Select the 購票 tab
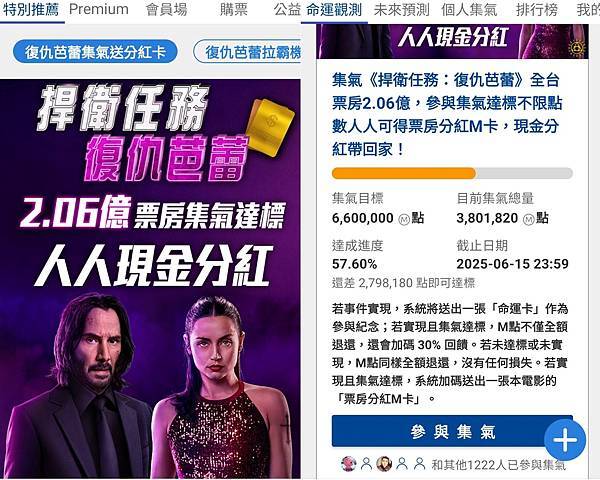 pos(234,10)
